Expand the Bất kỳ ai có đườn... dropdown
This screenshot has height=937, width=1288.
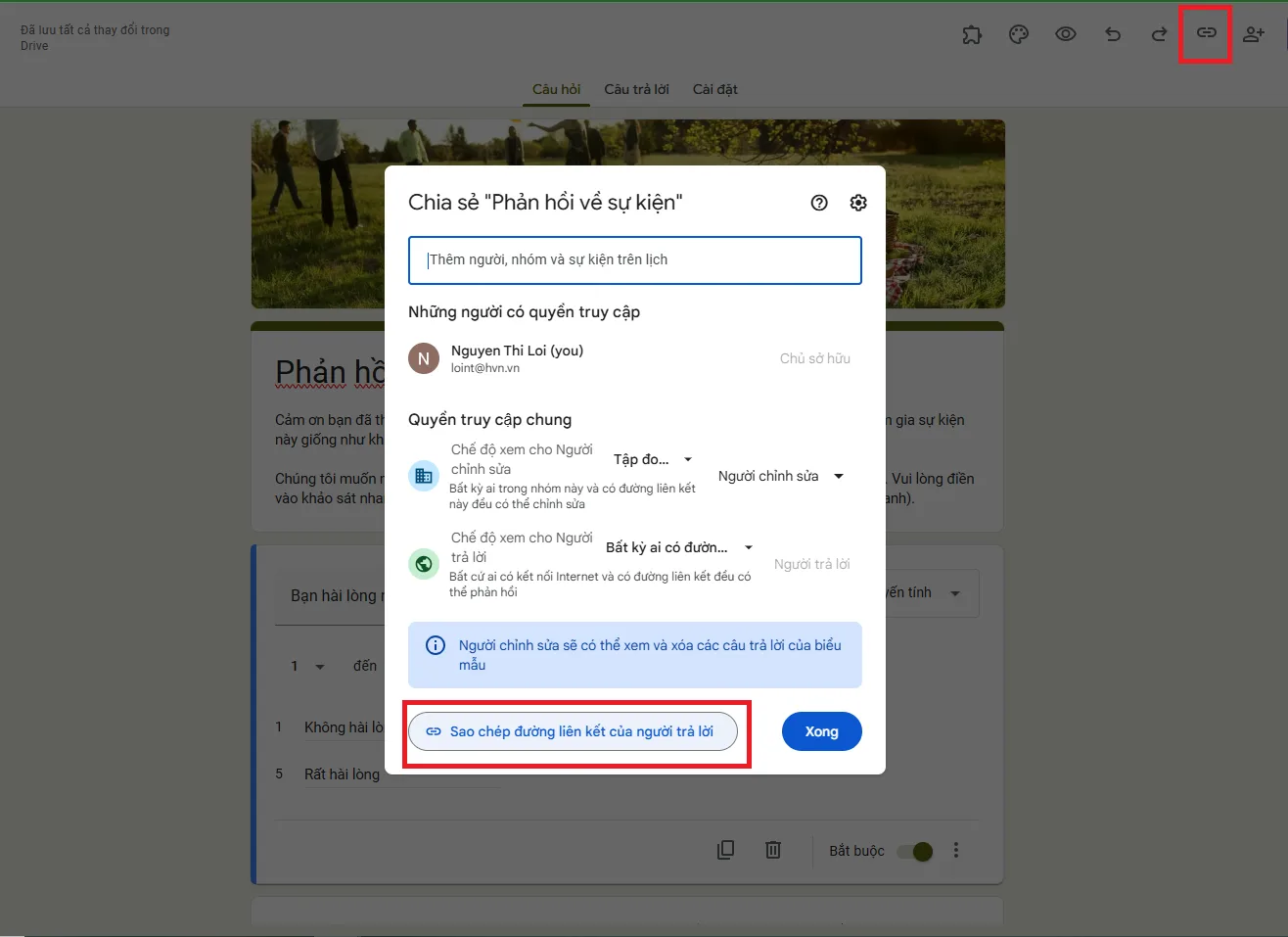[679, 547]
